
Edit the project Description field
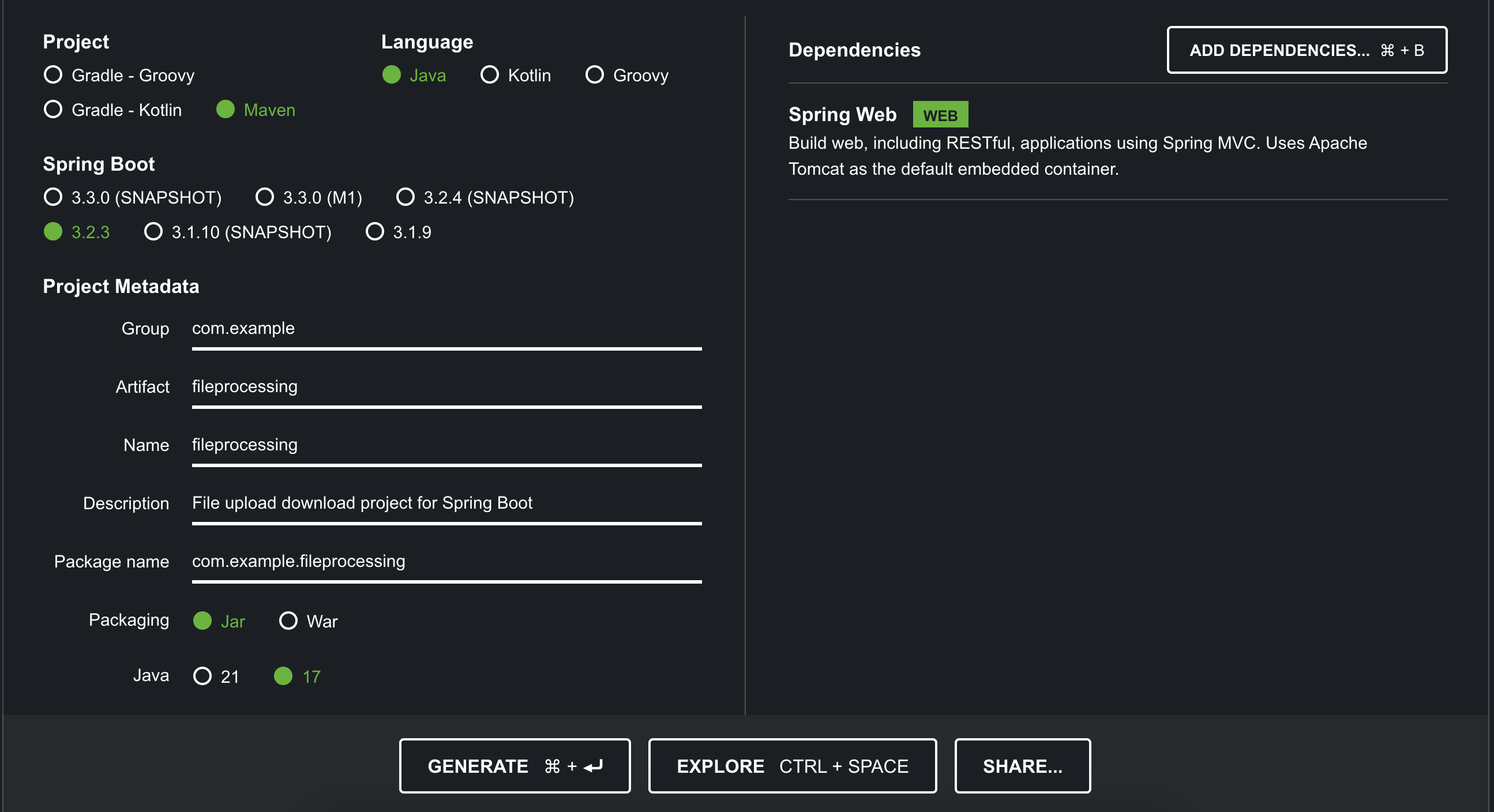[446, 503]
